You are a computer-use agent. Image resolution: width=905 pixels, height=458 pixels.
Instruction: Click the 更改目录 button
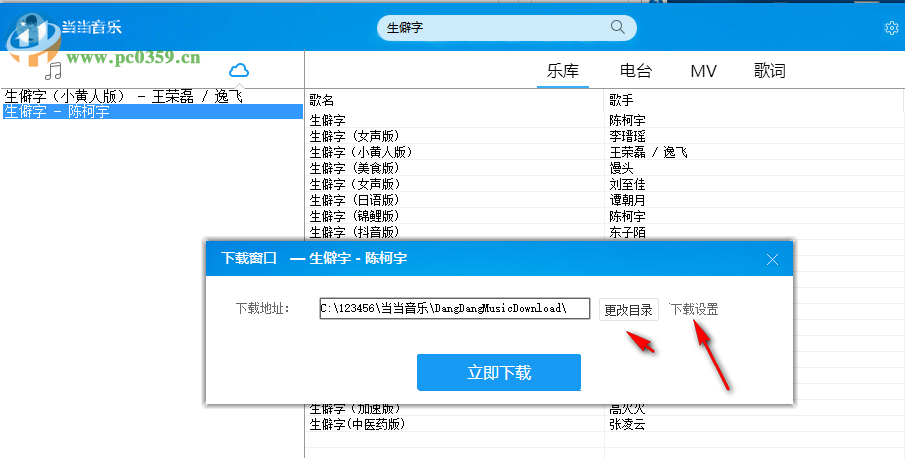(629, 310)
